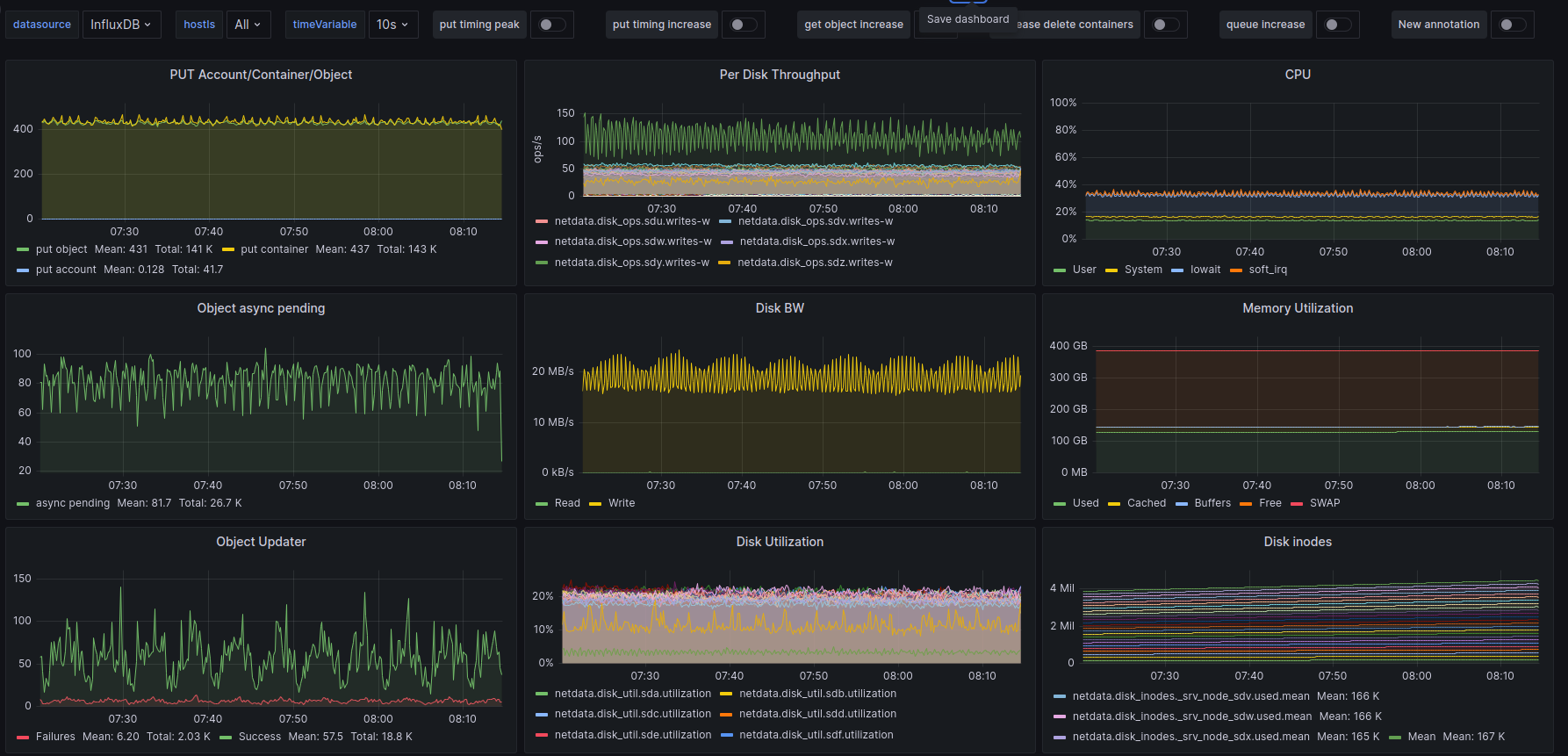
Task: Open the PUT Account/Container/Object panel title menu
Action: (x=261, y=75)
